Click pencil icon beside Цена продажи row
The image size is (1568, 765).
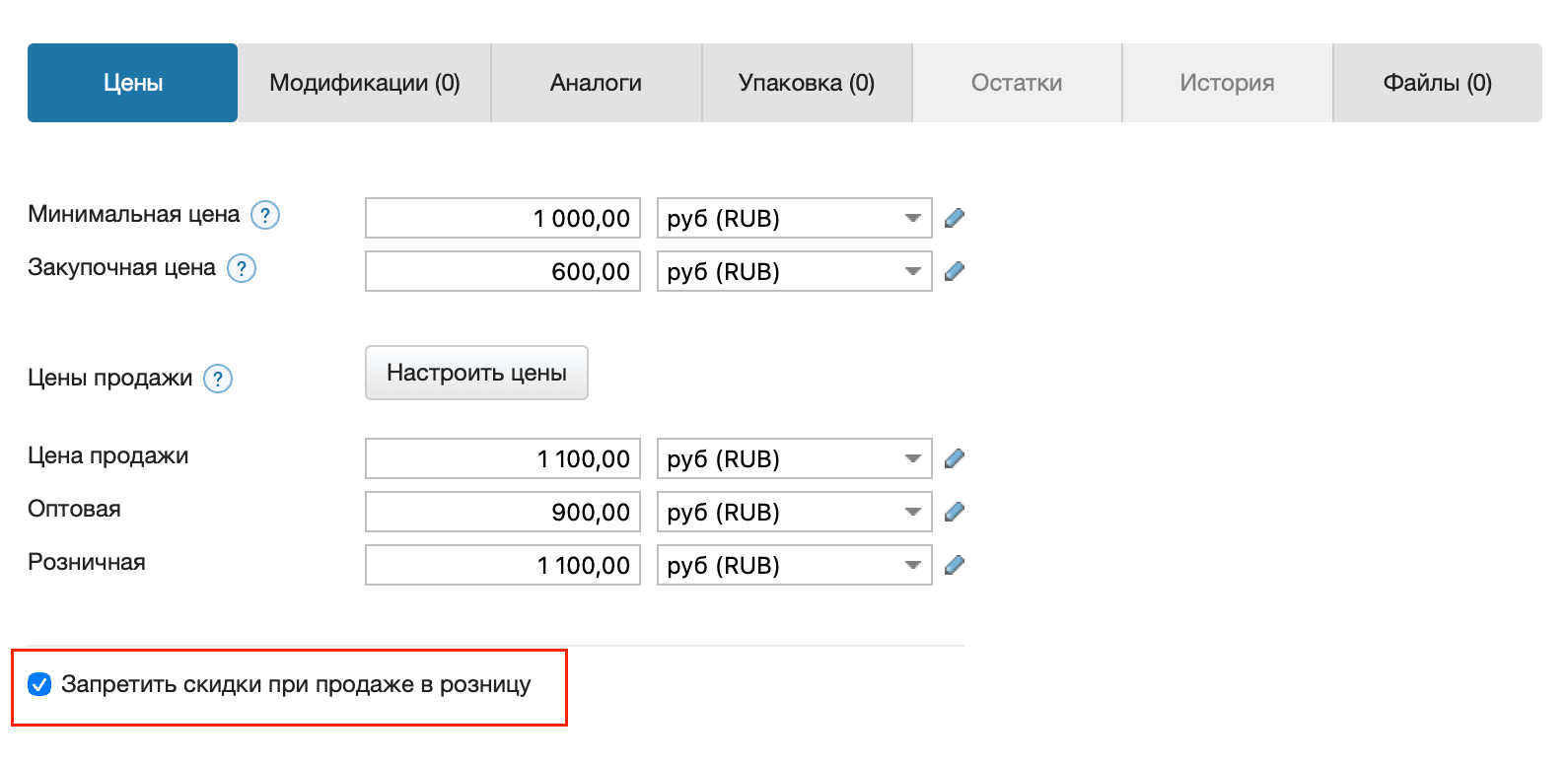(x=954, y=458)
